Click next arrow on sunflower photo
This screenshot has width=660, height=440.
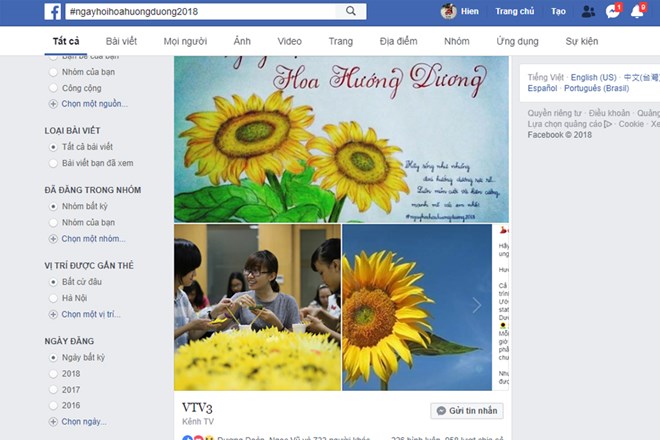[476, 305]
